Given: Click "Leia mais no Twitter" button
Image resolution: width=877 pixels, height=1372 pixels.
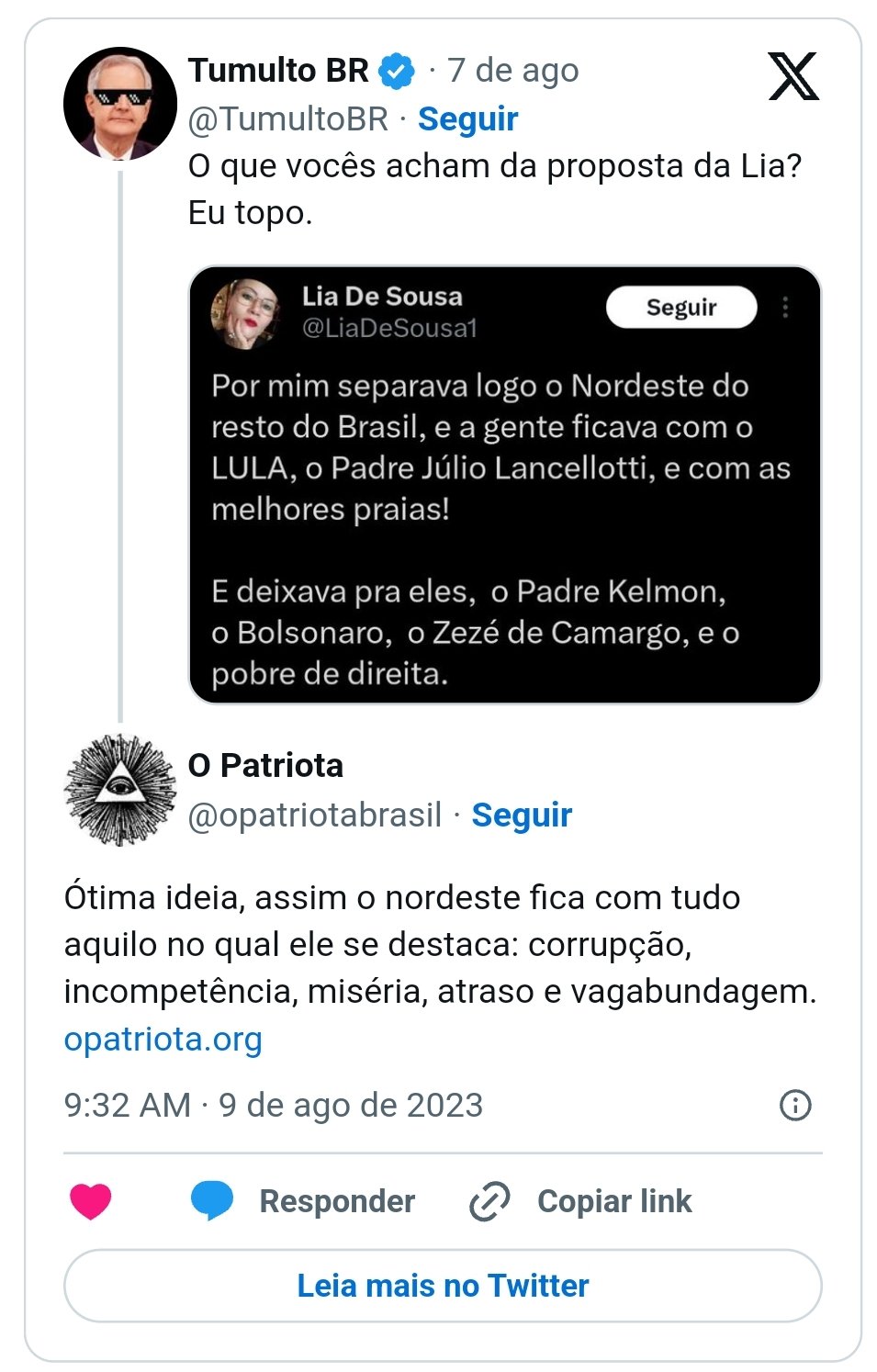Looking at the screenshot, I should tap(443, 1285).
